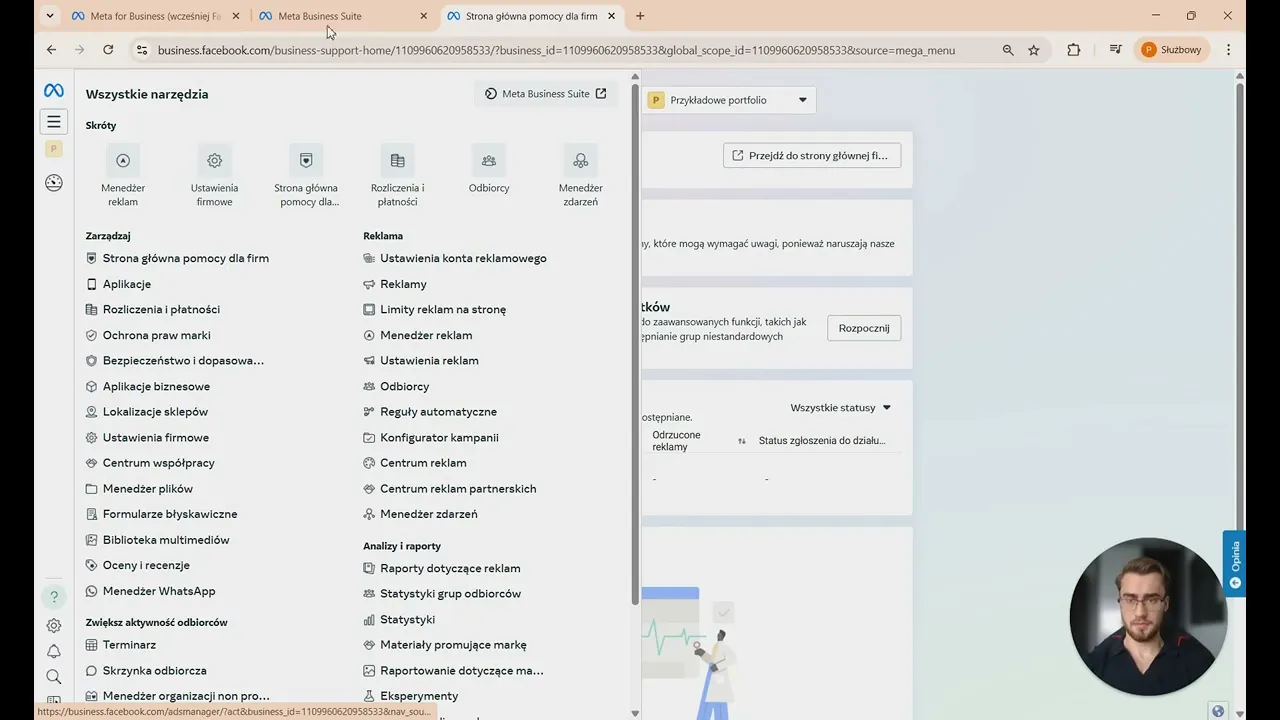Screen dimensions: 1280x720
Task: Open Terminarz menu entry
Action: click(x=121, y=645)
